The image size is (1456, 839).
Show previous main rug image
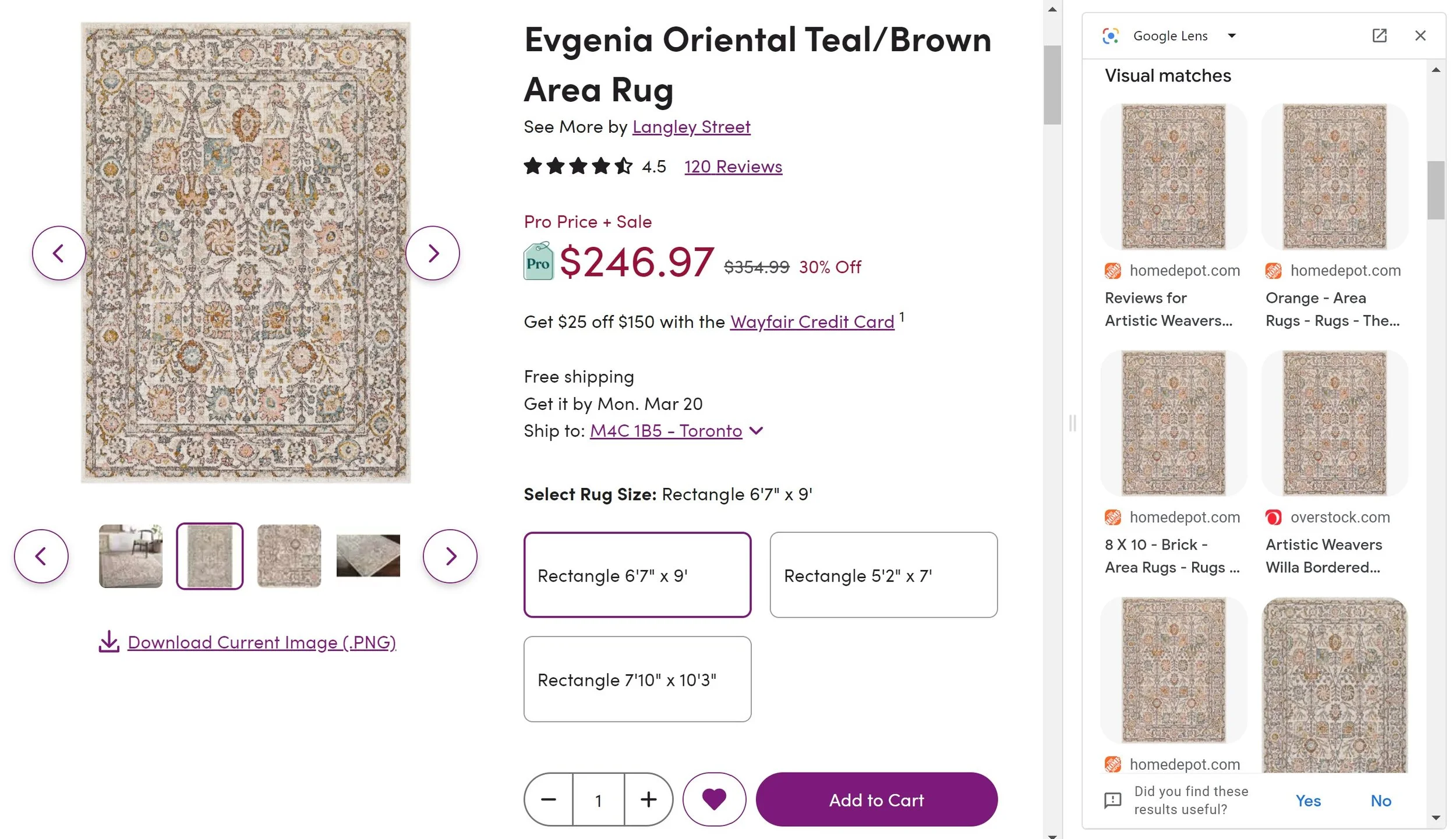58,253
